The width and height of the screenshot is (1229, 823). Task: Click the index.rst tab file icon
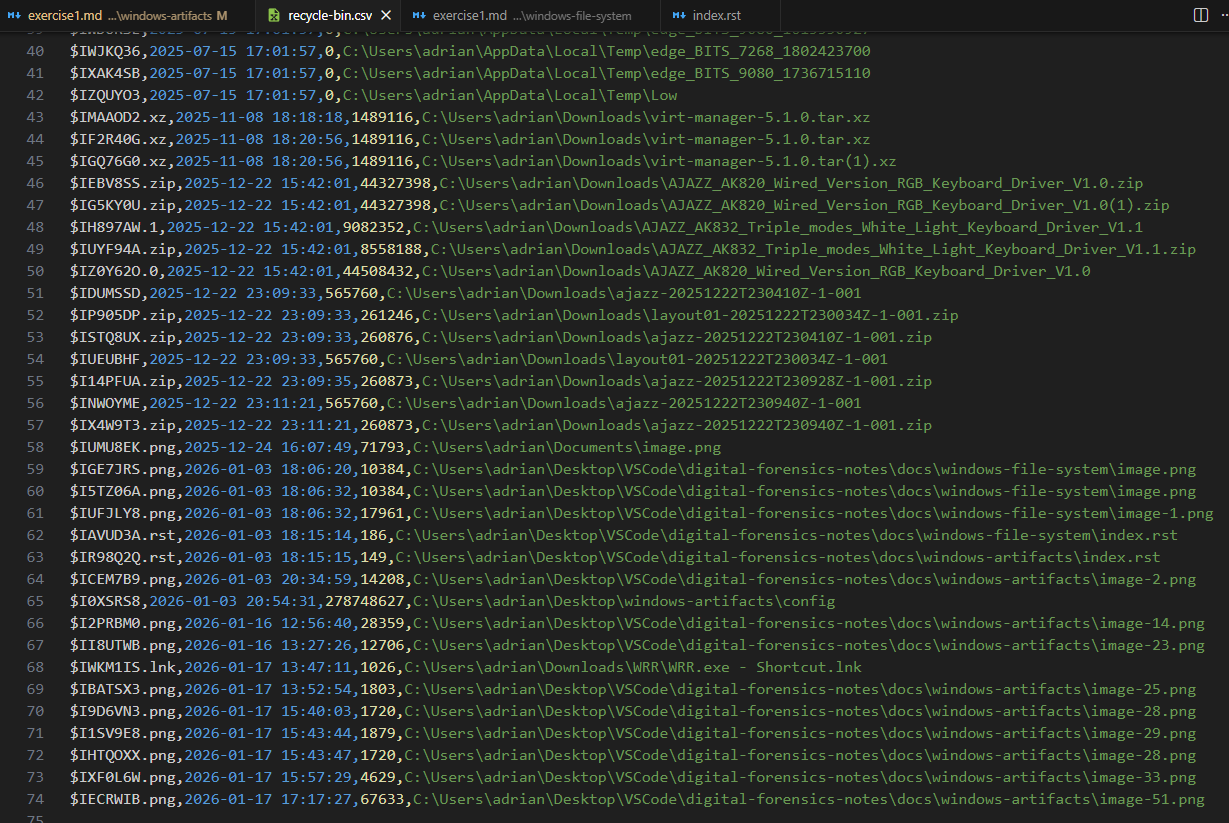pos(679,15)
